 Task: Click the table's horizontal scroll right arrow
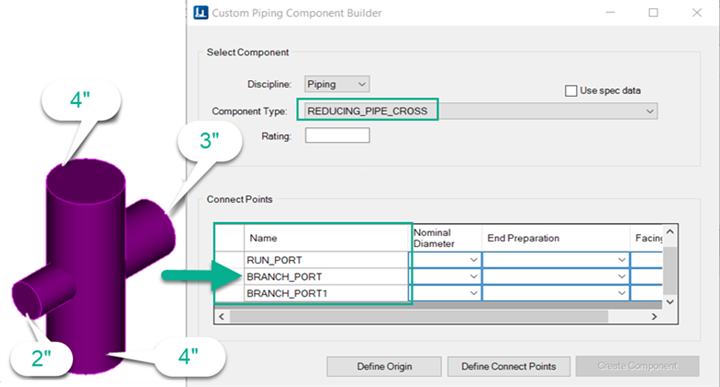point(654,317)
